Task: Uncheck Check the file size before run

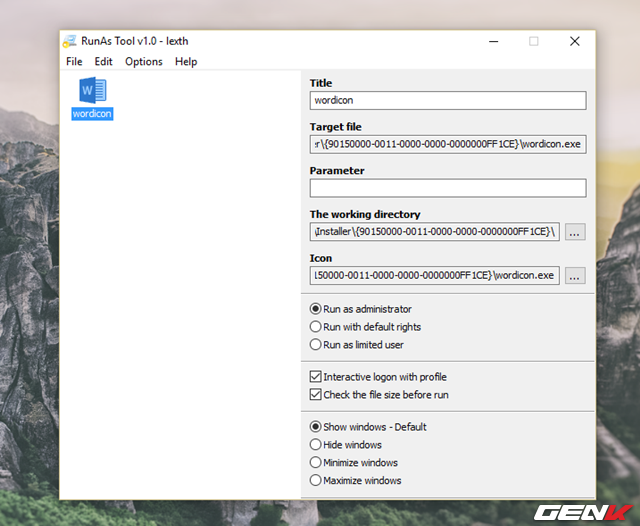Action: tap(316, 395)
